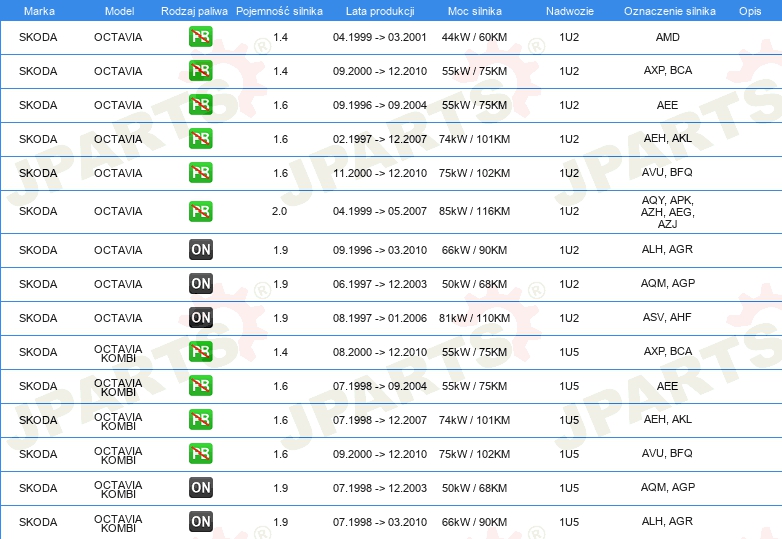Click the Pojemność silnika column header
The image size is (782, 539).
point(279,11)
